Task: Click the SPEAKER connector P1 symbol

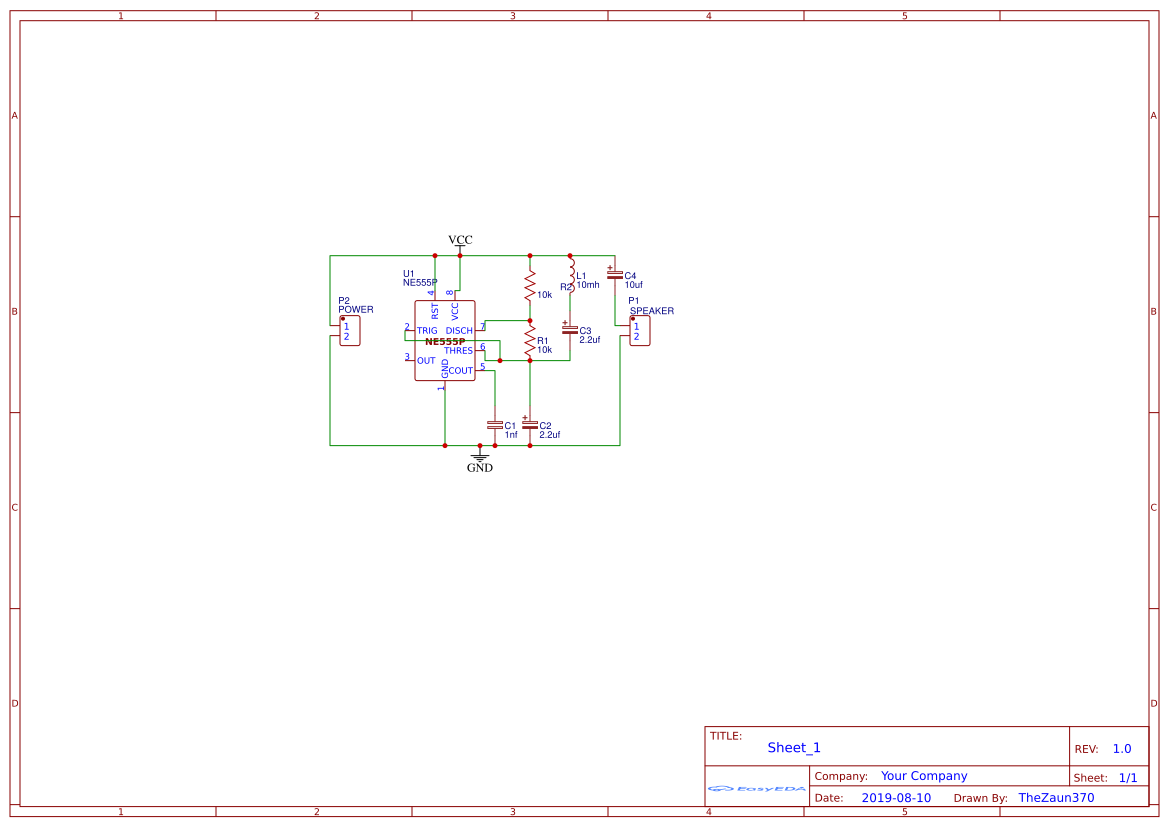Action: click(x=638, y=330)
